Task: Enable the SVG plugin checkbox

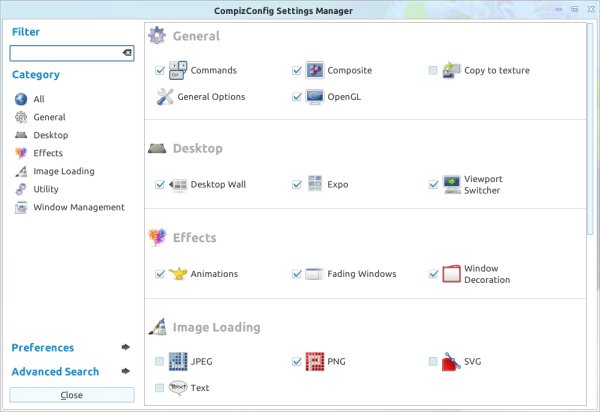Action: pyautogui.click(x=433, y=362)
